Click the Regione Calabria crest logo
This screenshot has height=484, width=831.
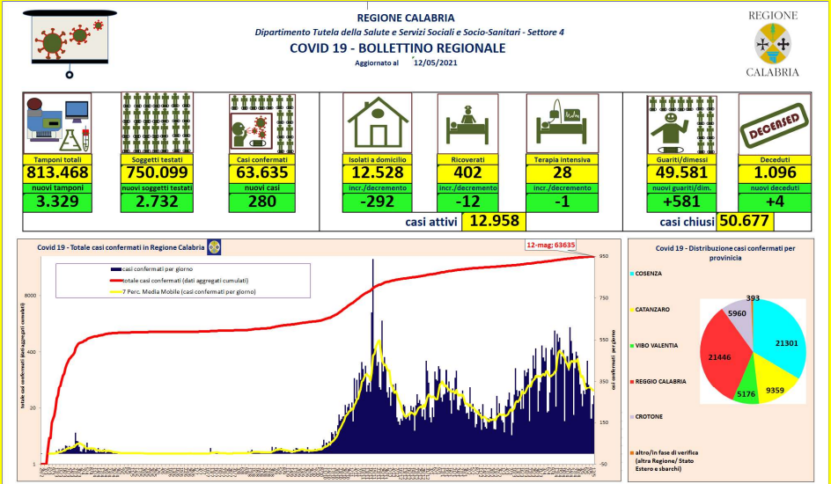[x=771, y=43]
